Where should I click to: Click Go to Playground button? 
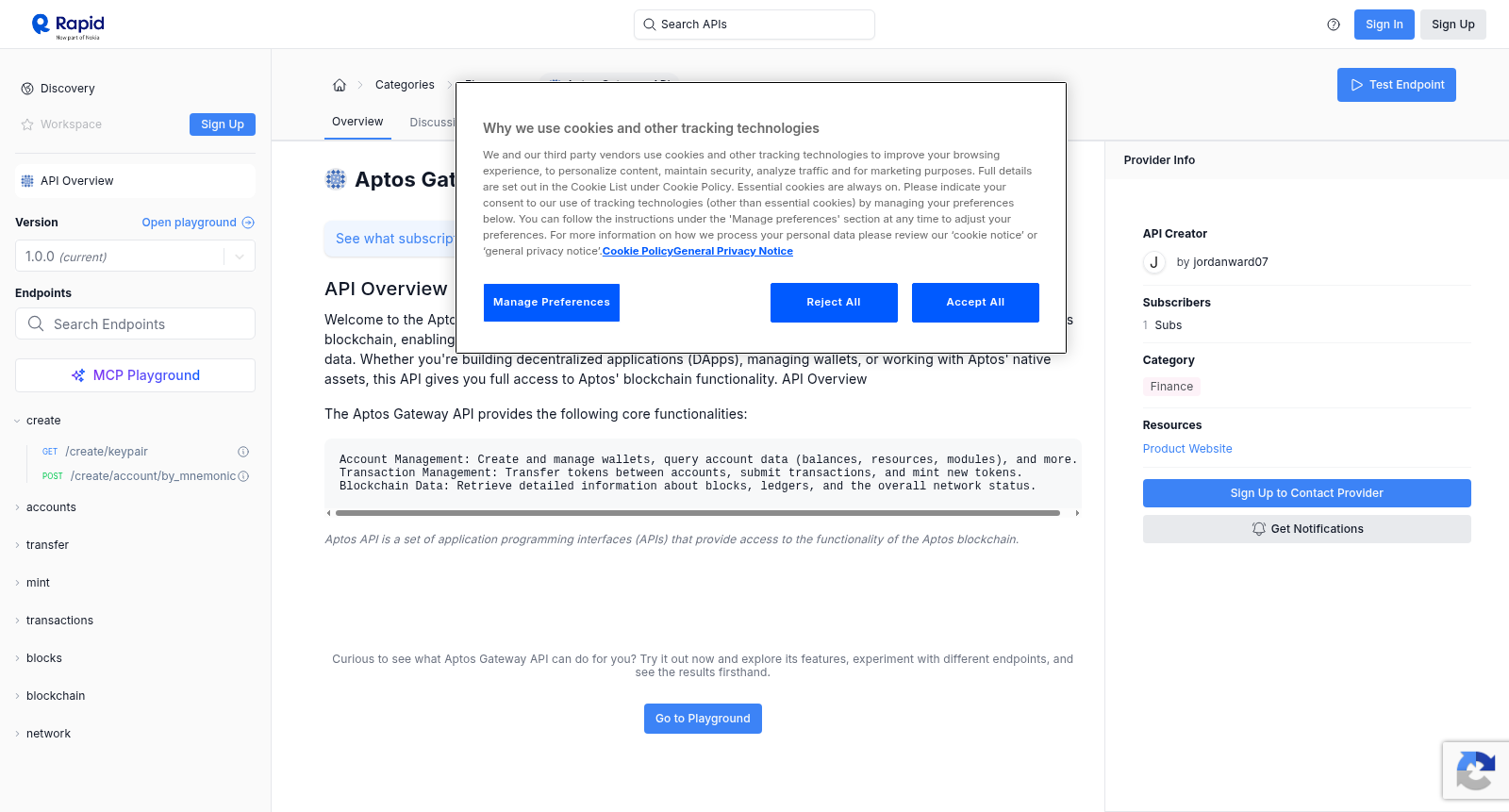(703, 719)
